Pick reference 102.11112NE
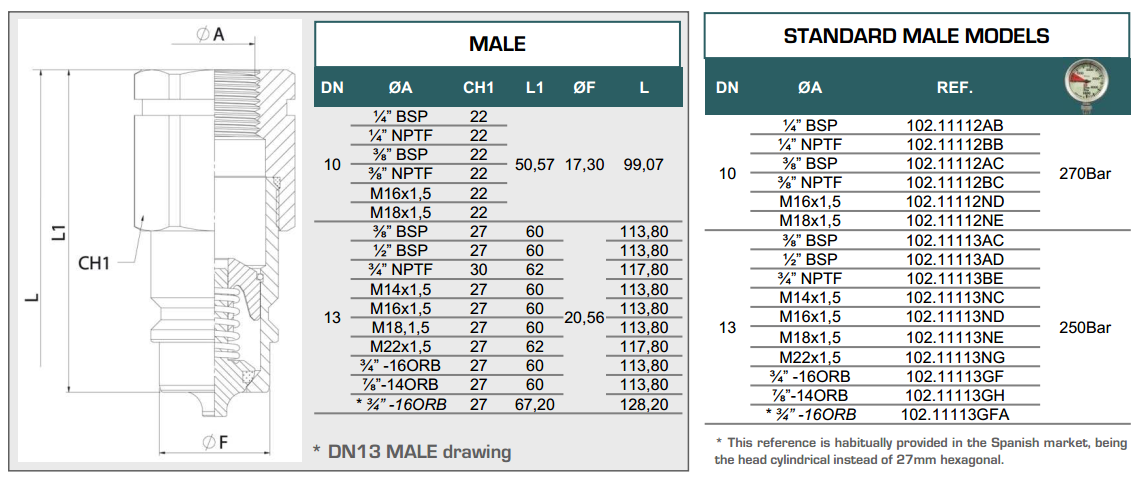 click(954, 220)
